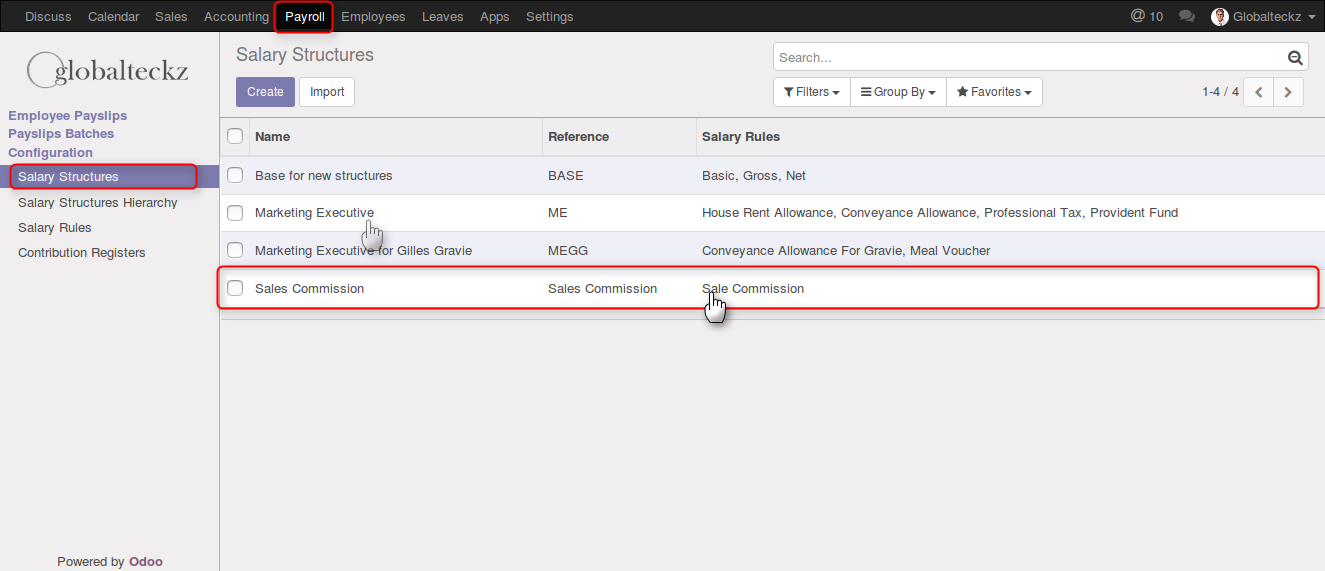Open the Employees menu
Viewport: 1325px width, 571px height.
pos(373,16)
